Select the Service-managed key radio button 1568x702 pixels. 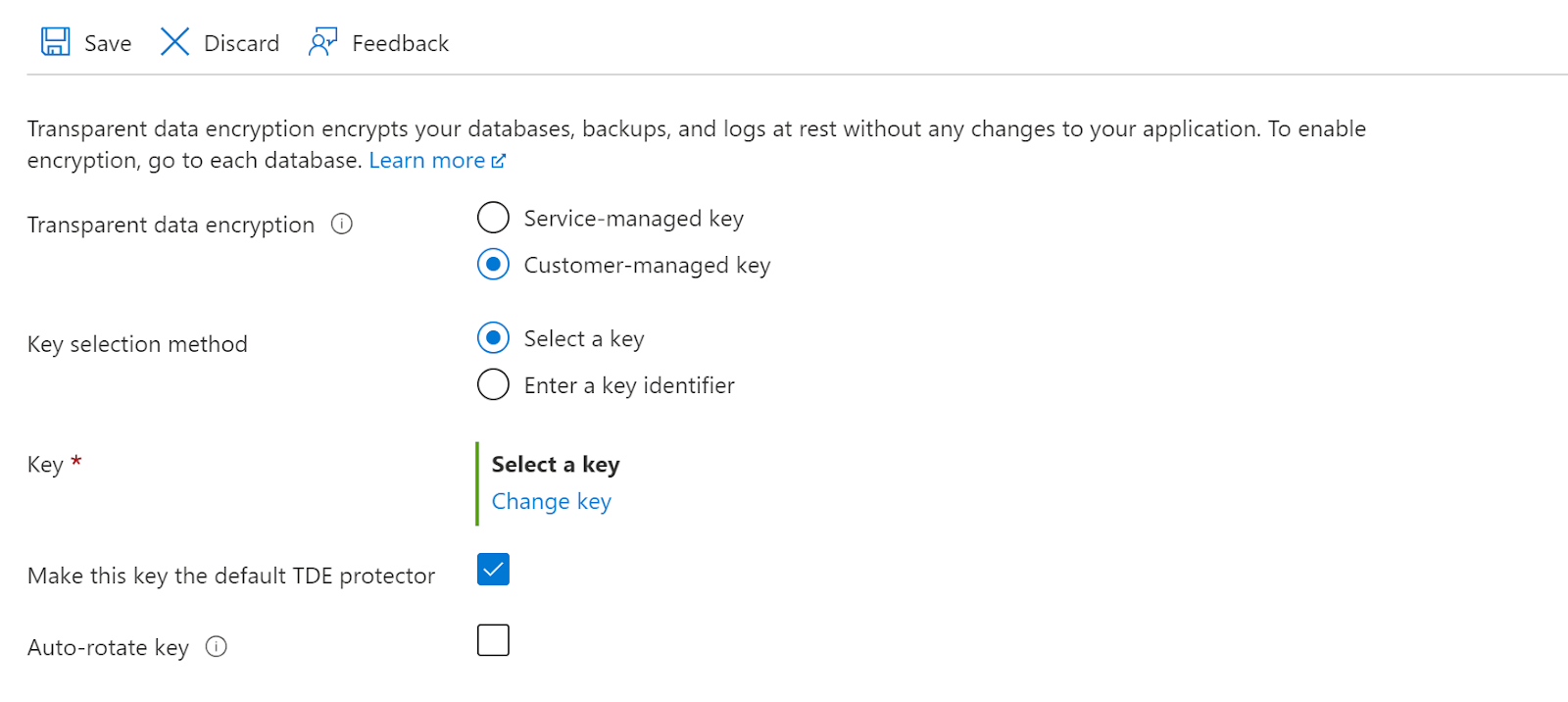point(493,218)
